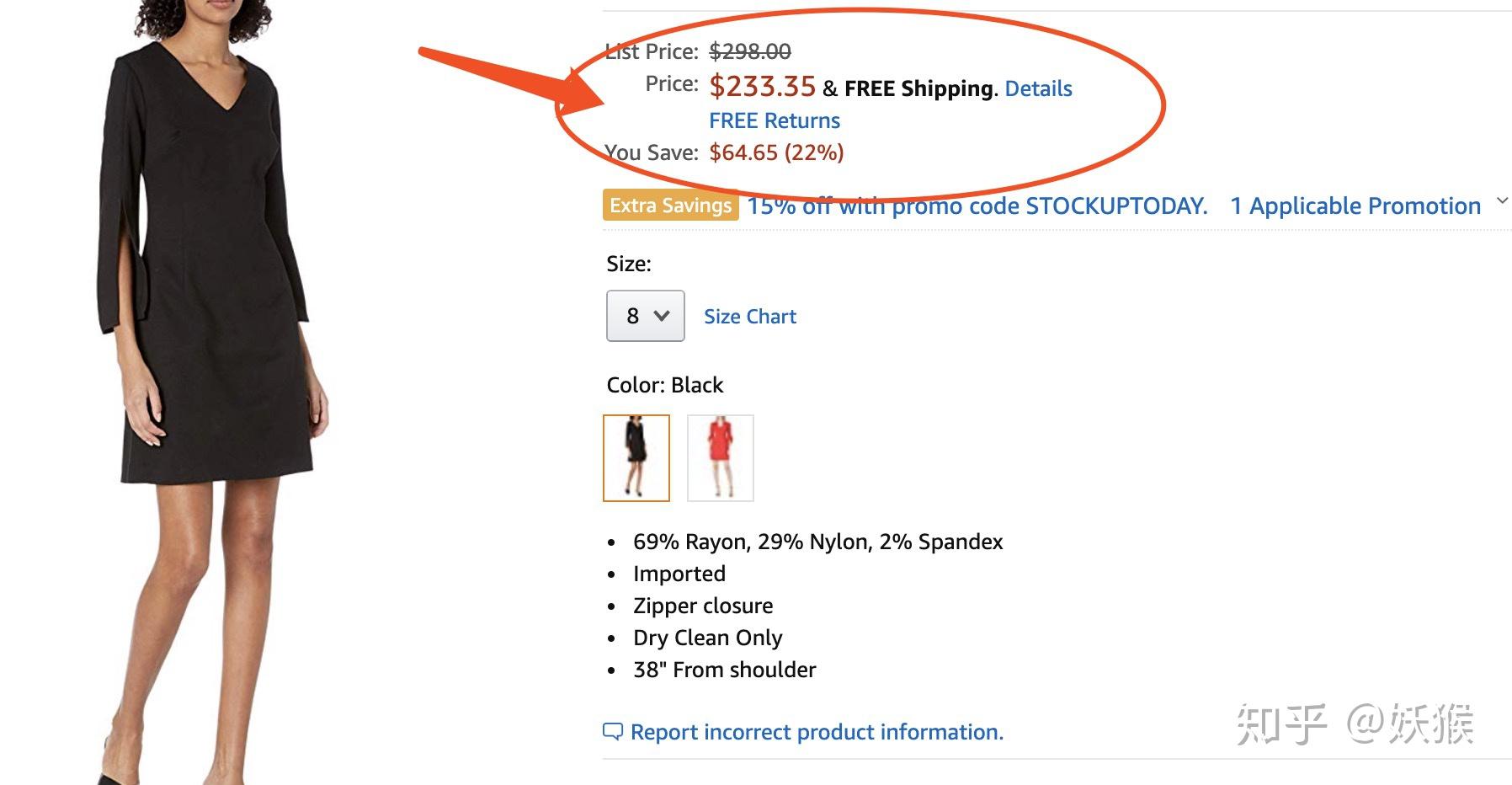Select the red dress color swatch
This screenshot has height=785, width=1512.
[721, 458]
